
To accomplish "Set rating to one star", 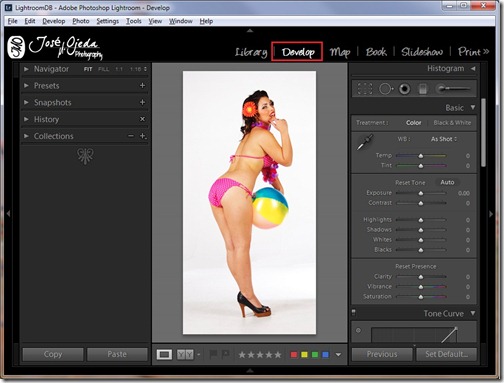I will pos(242,355).
